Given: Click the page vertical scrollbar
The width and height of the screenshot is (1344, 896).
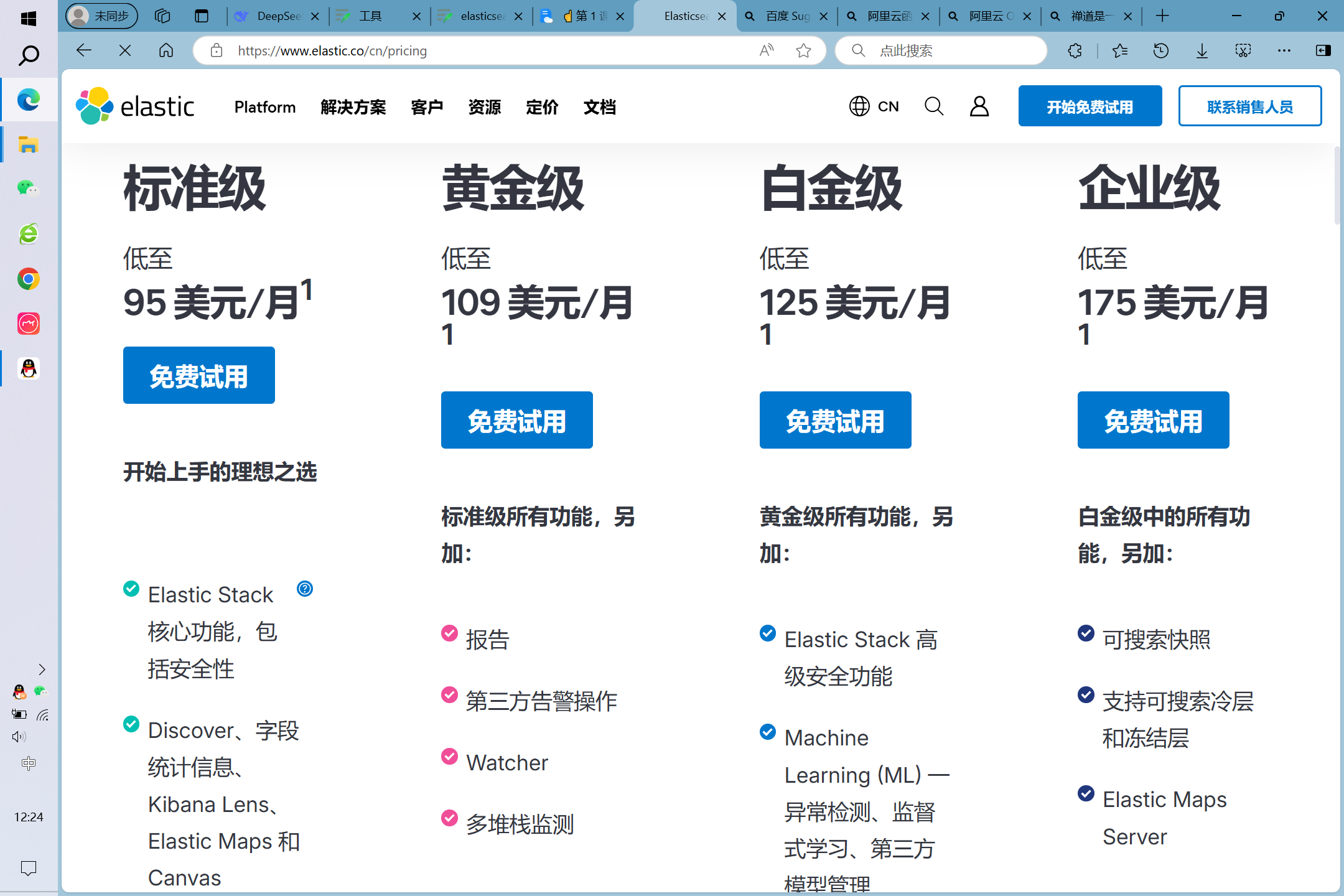Looking at the screenshot, I should point(1337,185).
